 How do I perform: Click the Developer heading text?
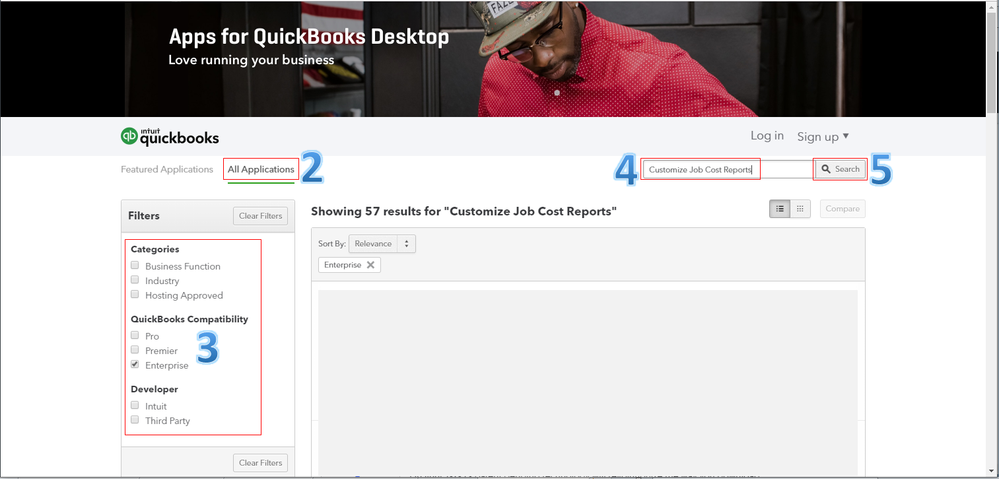[x=154, y=389]
